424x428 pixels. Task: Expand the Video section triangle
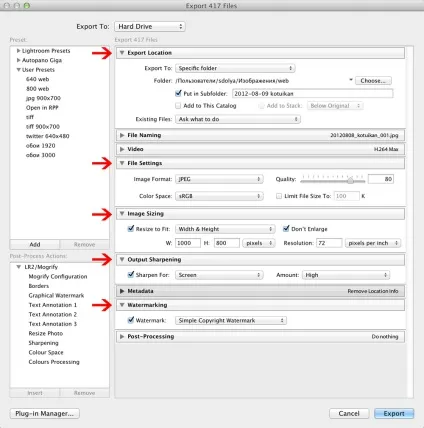(x=122, y=149)
